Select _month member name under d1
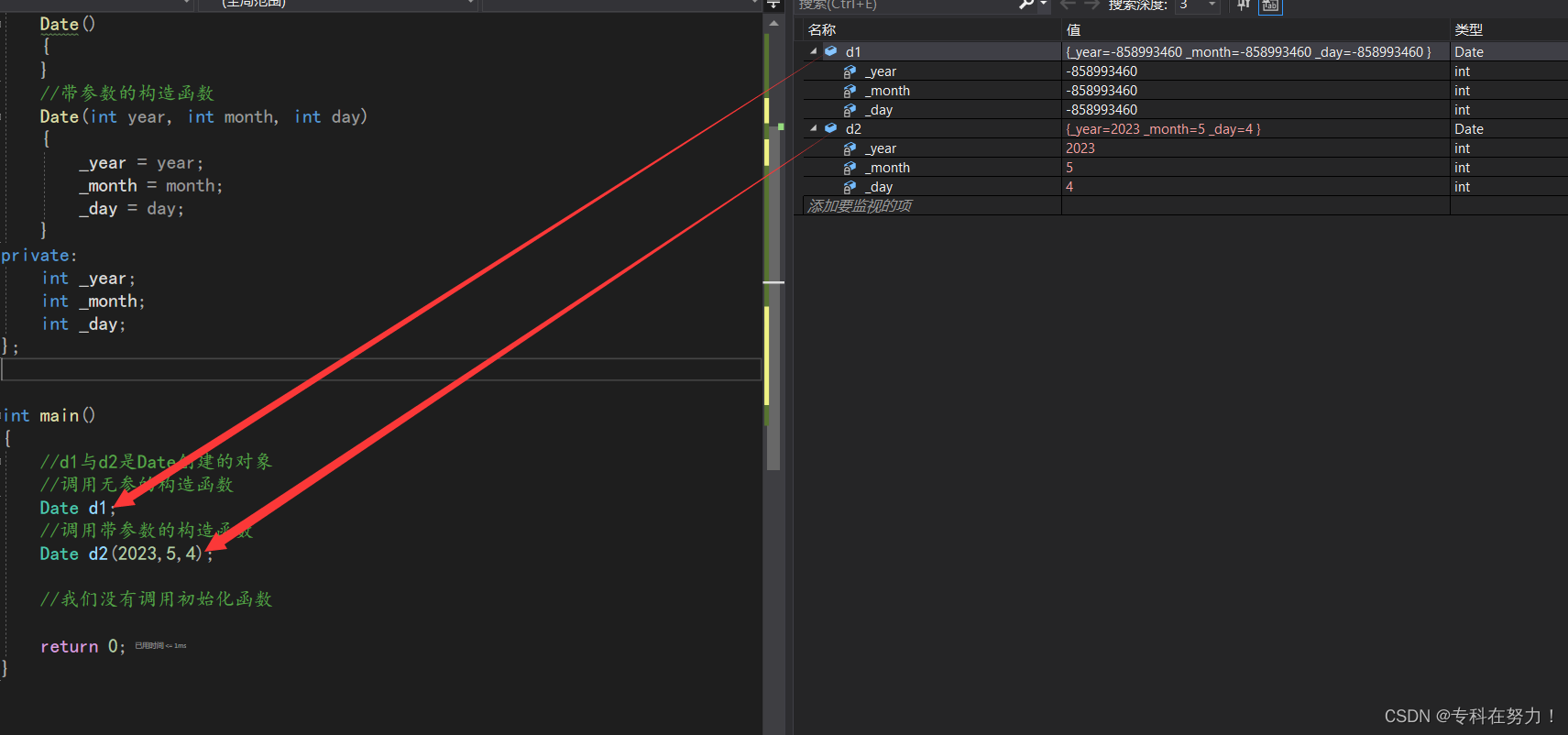 pos(887,91)
